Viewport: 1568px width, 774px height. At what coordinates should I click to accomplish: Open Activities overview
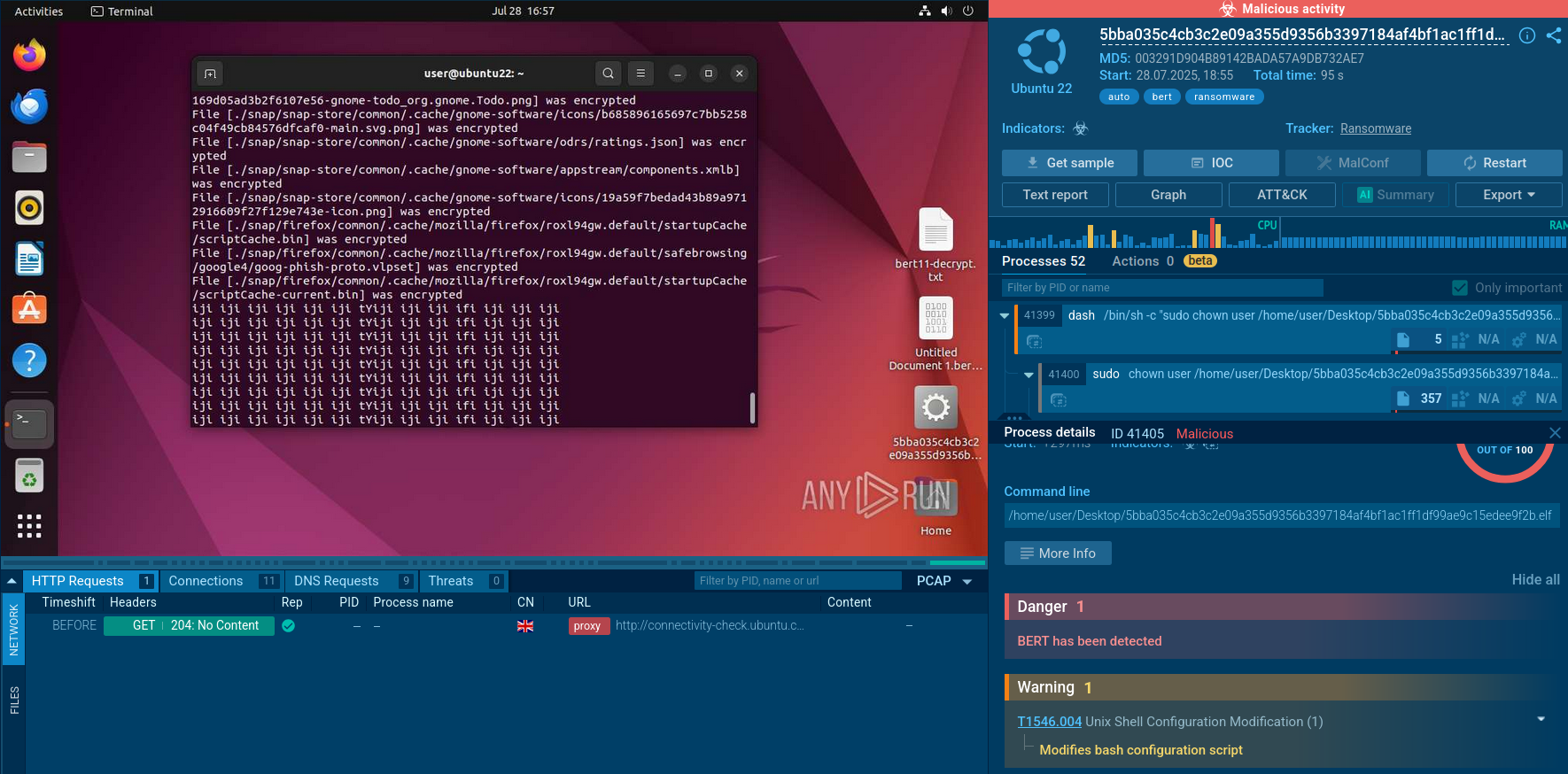[x=39, y=12]
